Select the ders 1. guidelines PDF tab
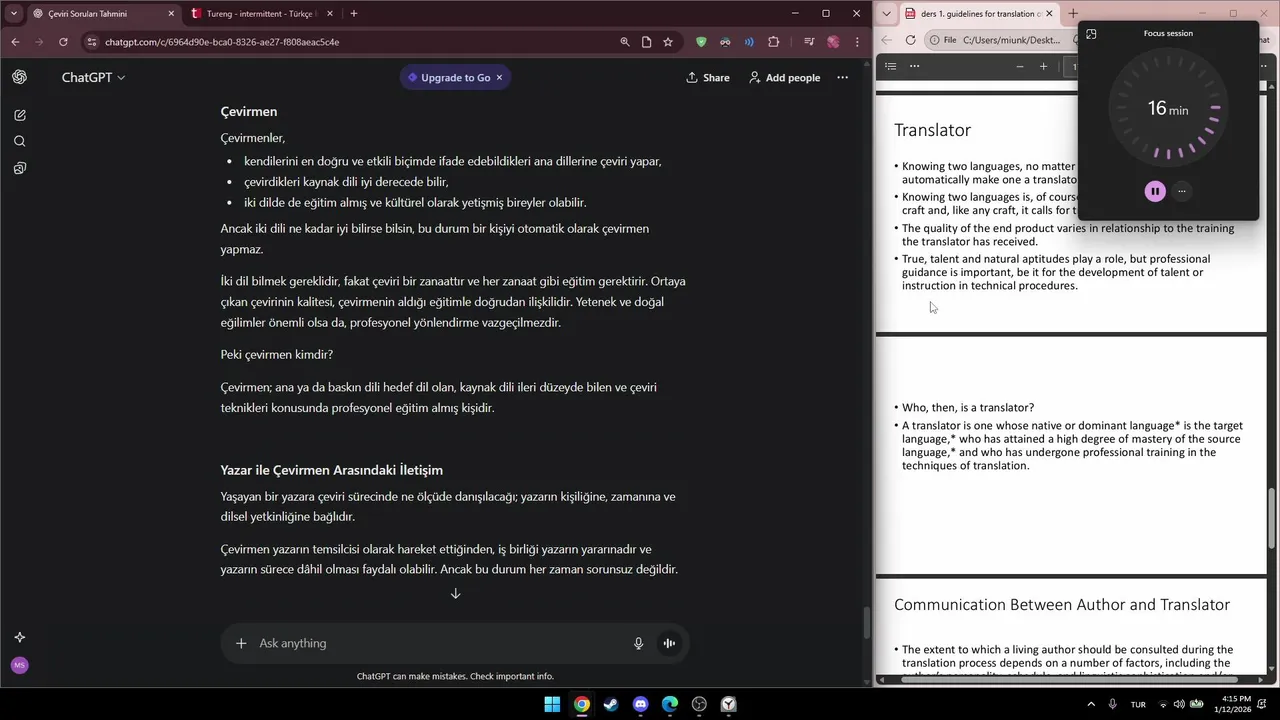Viewport: 1280px width, 720px height. 980,14
